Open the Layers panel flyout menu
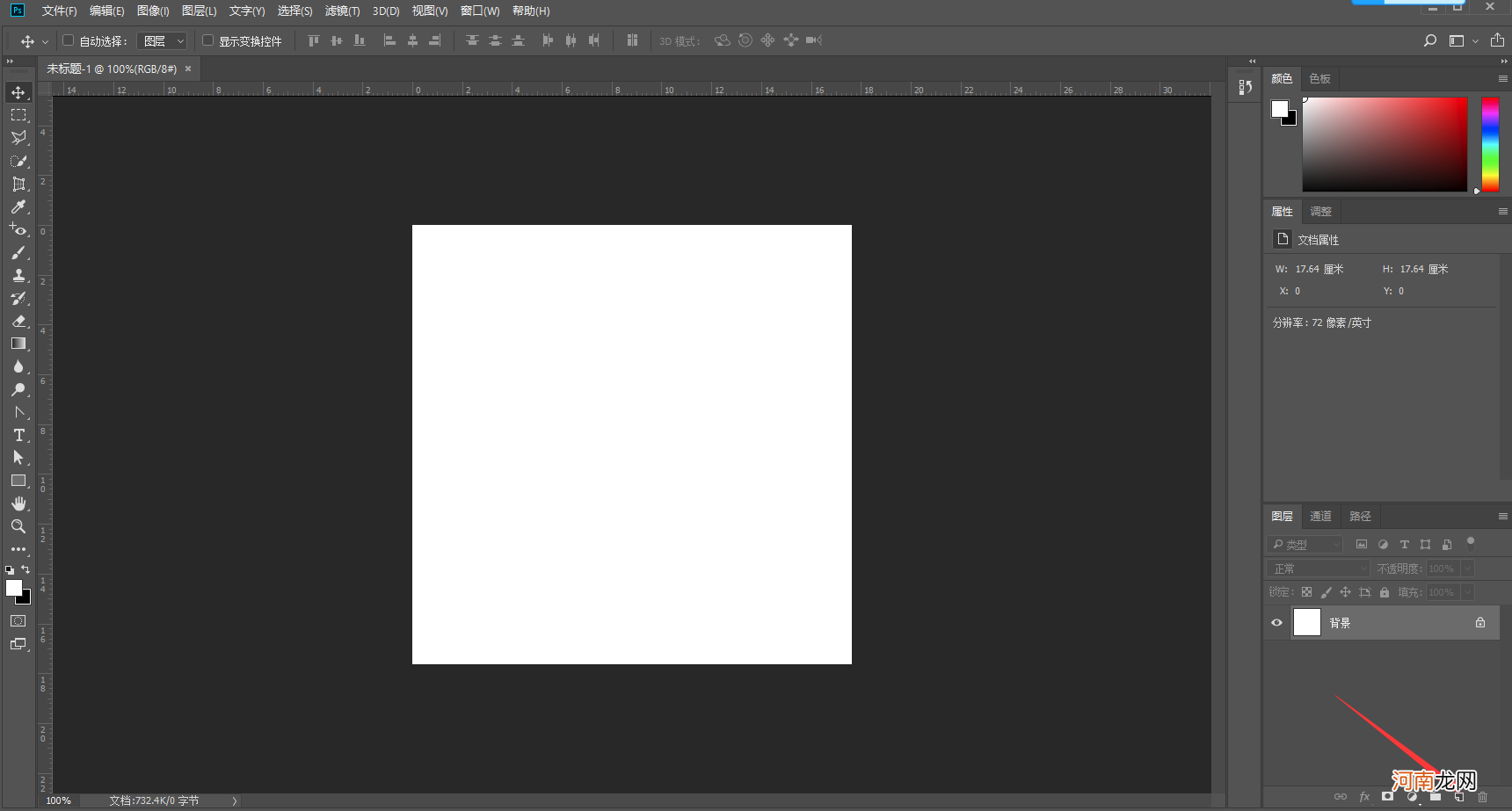1512x811 pixels. [x=1502, y=516]
